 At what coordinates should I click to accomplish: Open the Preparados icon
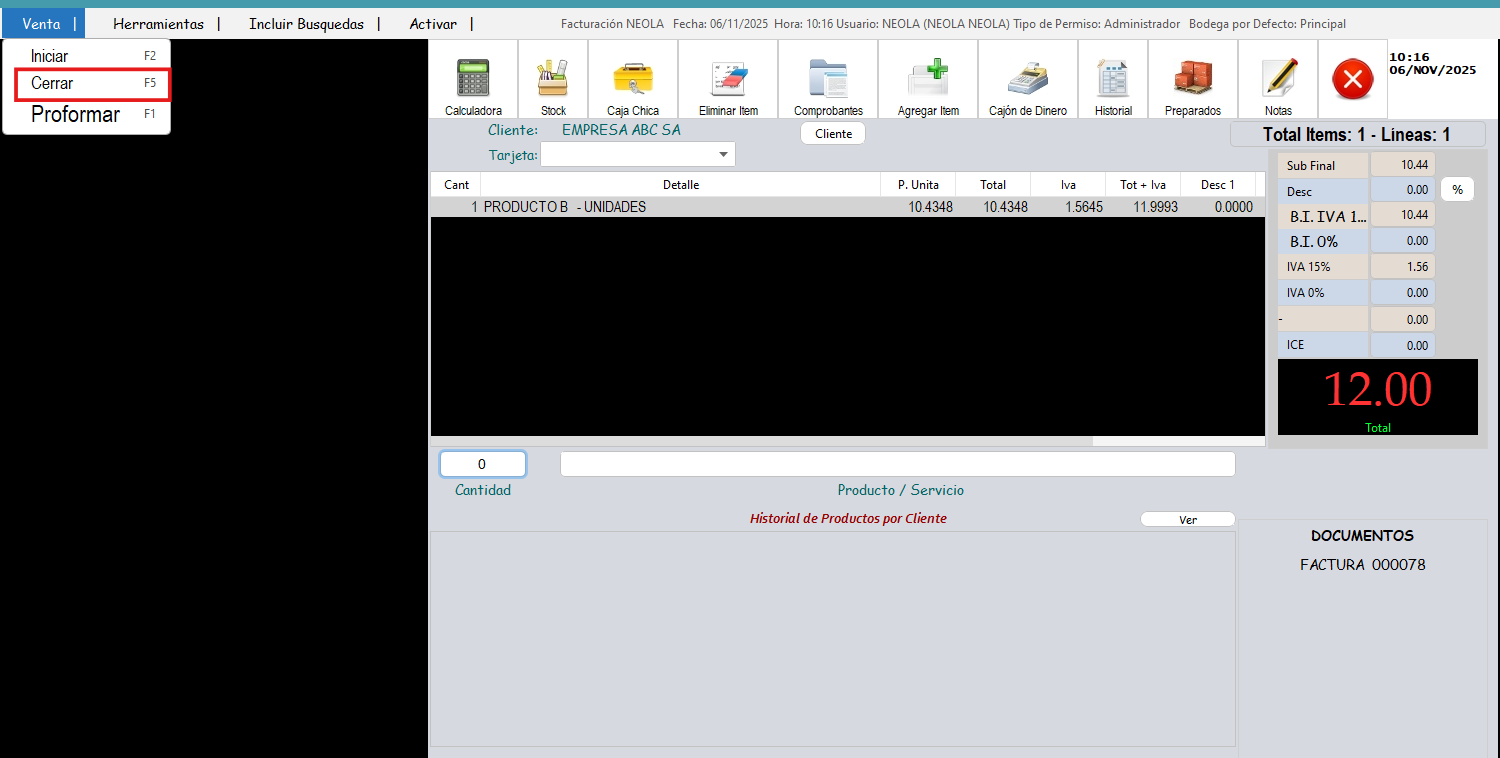point(1192,80)
